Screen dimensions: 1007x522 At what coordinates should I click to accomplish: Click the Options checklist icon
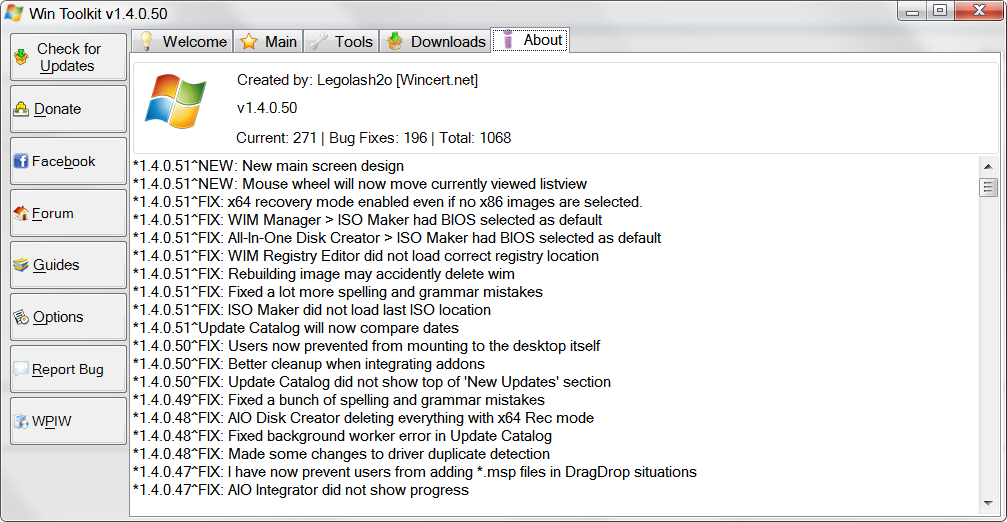[x=21, y=318]
